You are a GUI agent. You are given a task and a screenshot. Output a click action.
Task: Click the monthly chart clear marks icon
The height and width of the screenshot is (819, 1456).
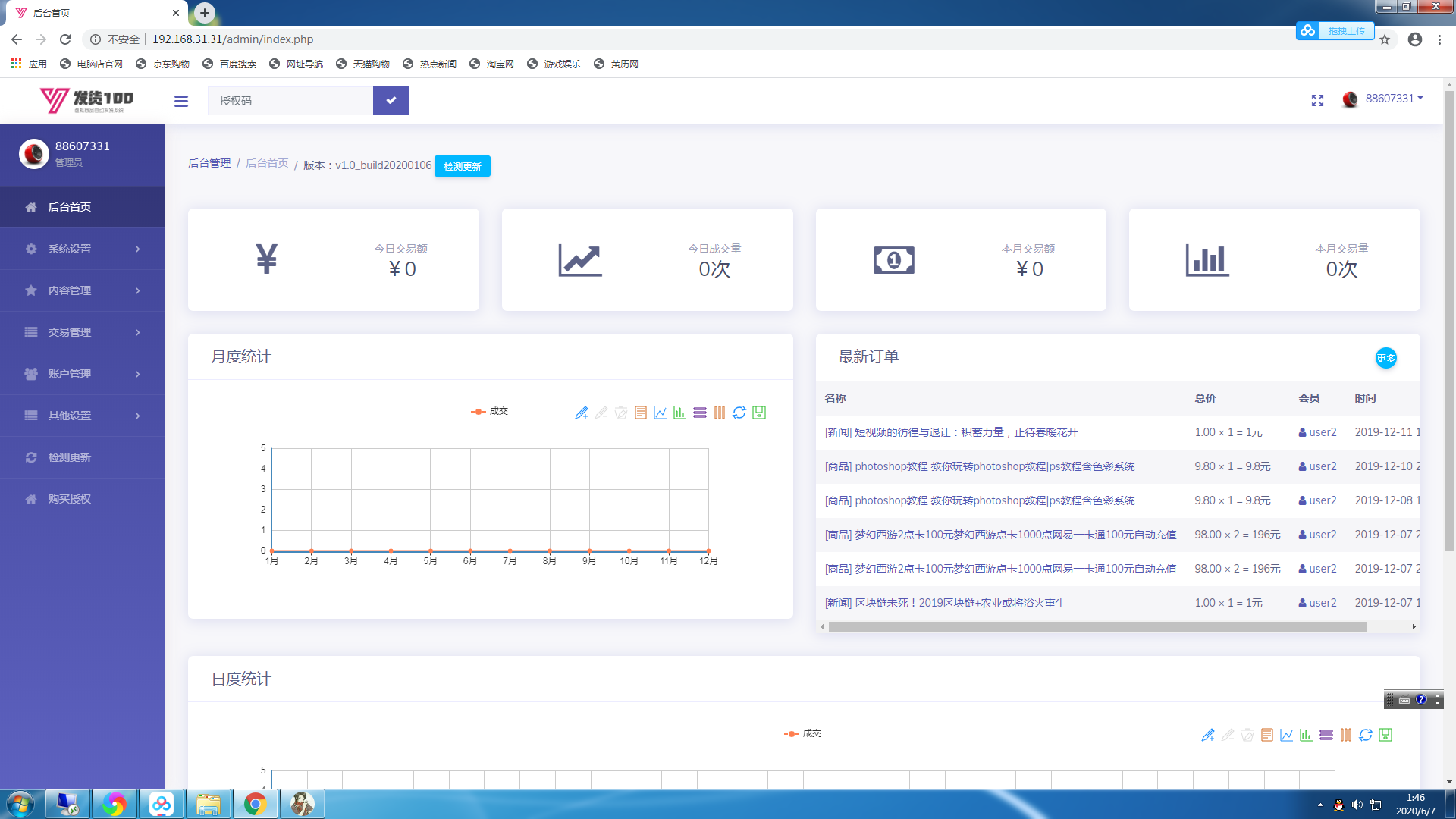(621, 413)
